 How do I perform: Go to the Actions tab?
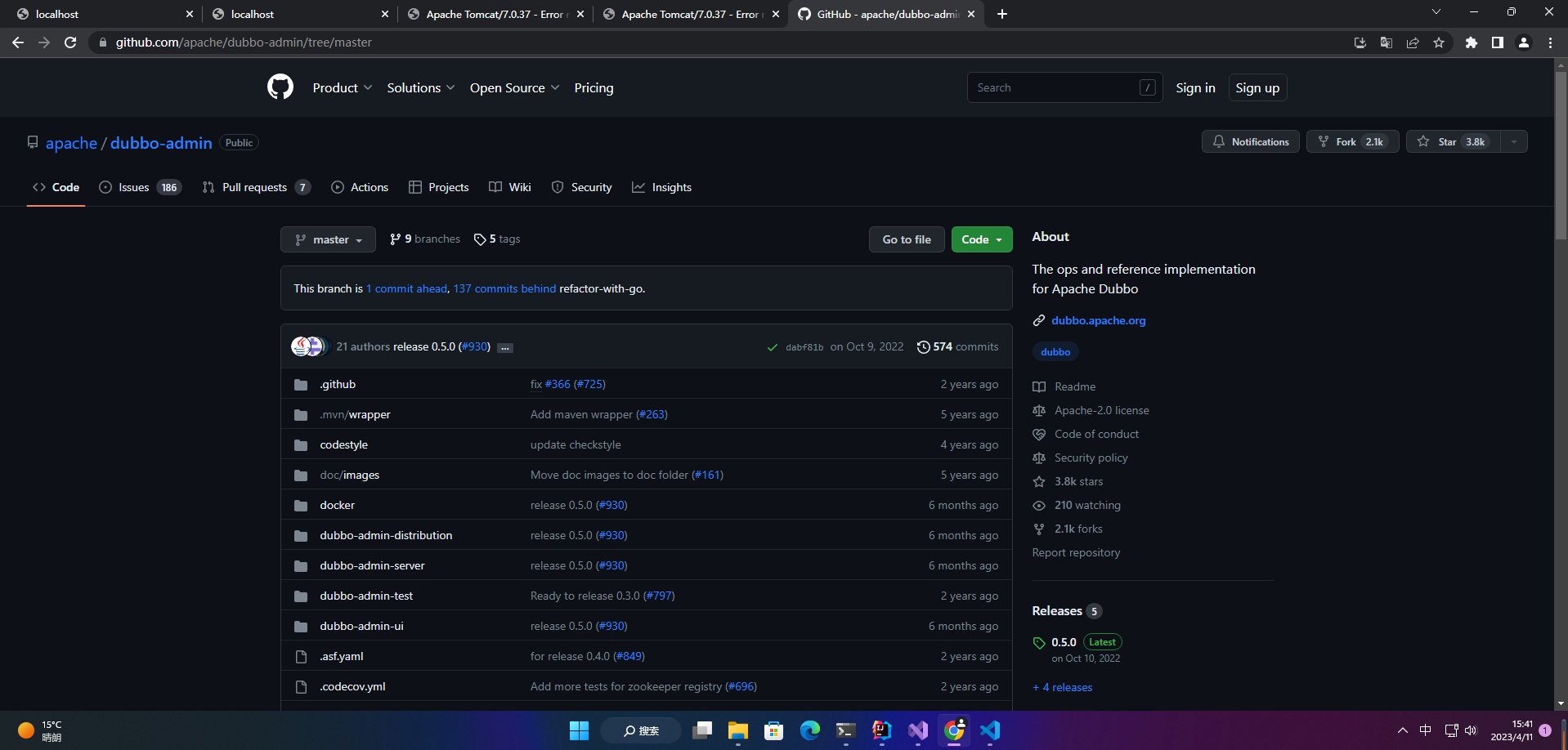coord(360,187)
